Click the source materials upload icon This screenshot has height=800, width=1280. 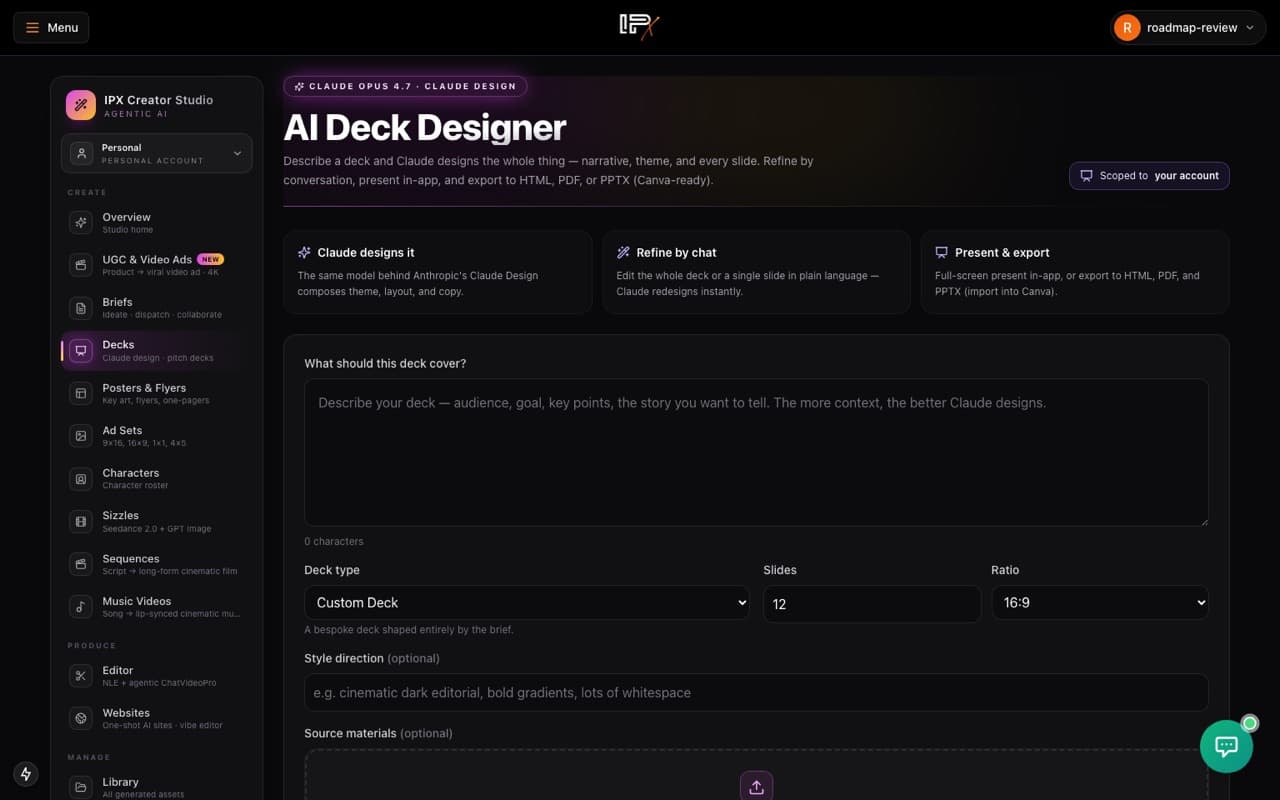tap(756, 786)
